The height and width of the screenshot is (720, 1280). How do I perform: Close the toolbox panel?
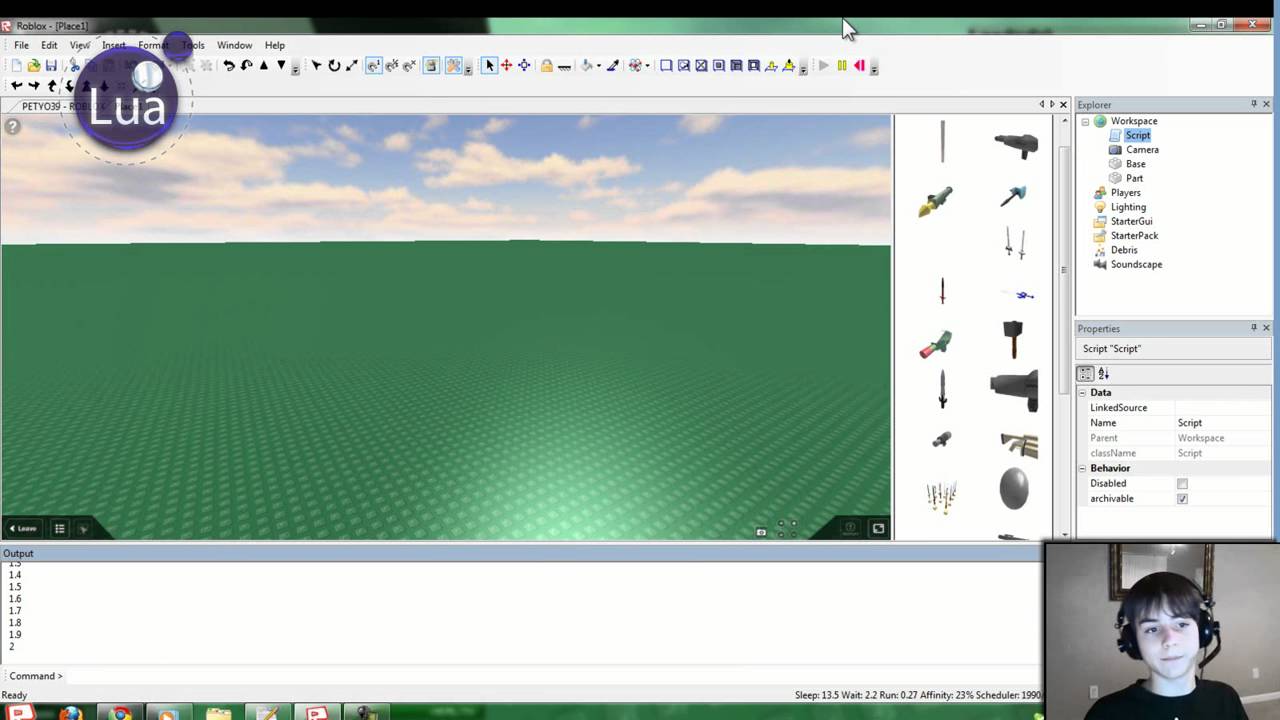pyautogui.click(x=1063, y=104)
